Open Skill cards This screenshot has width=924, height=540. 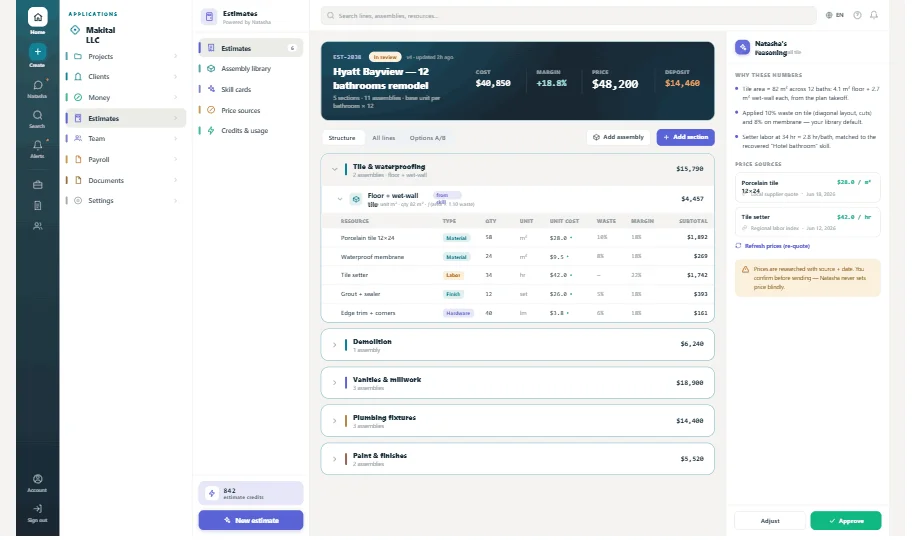click(250, 90)
